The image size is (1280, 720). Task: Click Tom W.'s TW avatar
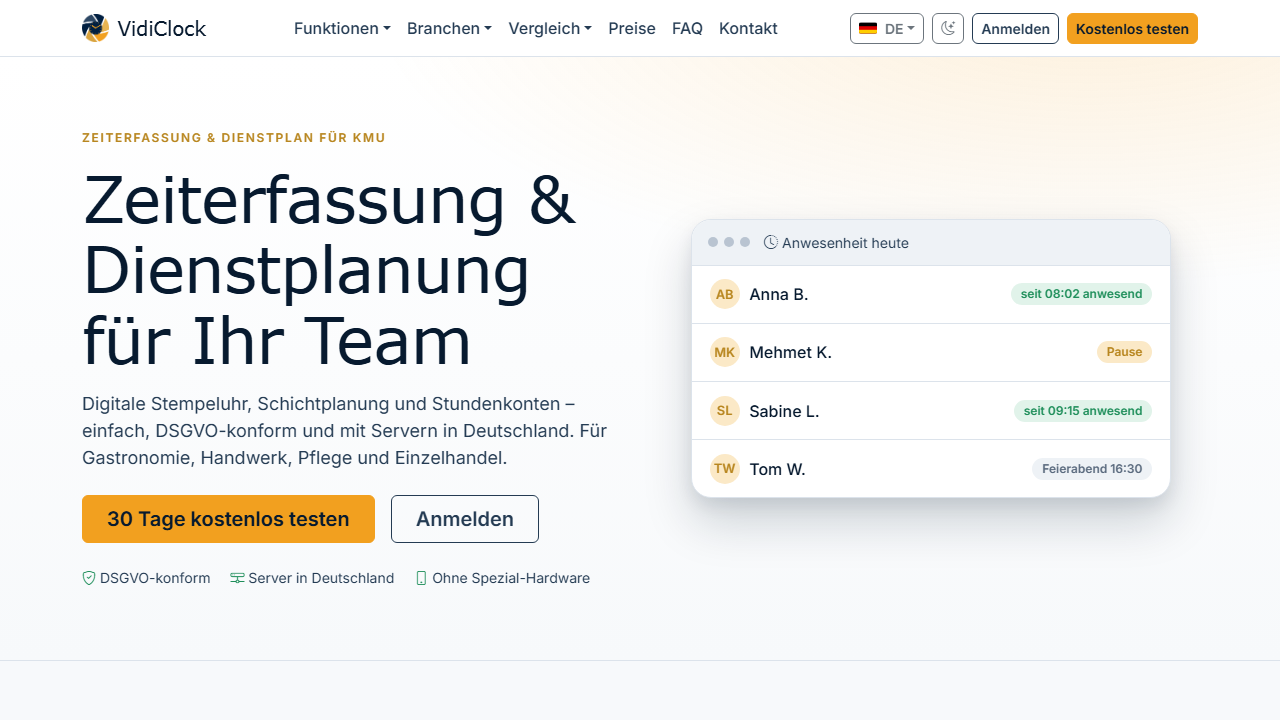[x=725, y=468]
